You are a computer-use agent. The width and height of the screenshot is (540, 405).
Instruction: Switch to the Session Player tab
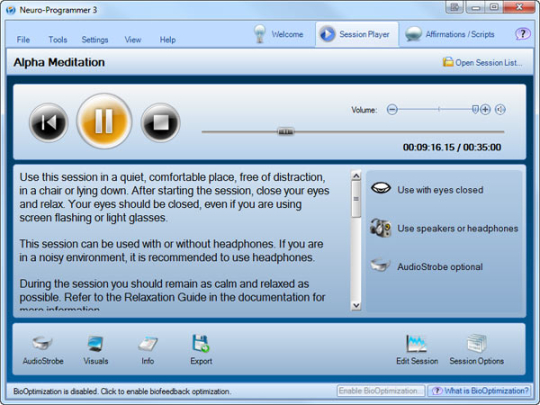pyautogui.click(x=357, y=34)
